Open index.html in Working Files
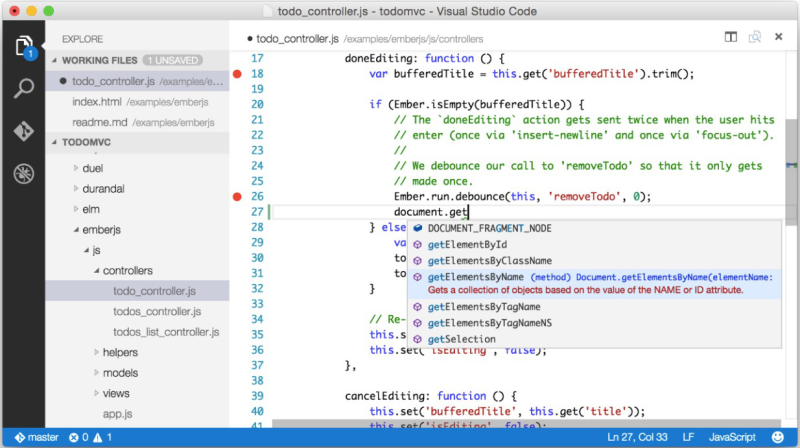800x448 pixels. point(137,102)
